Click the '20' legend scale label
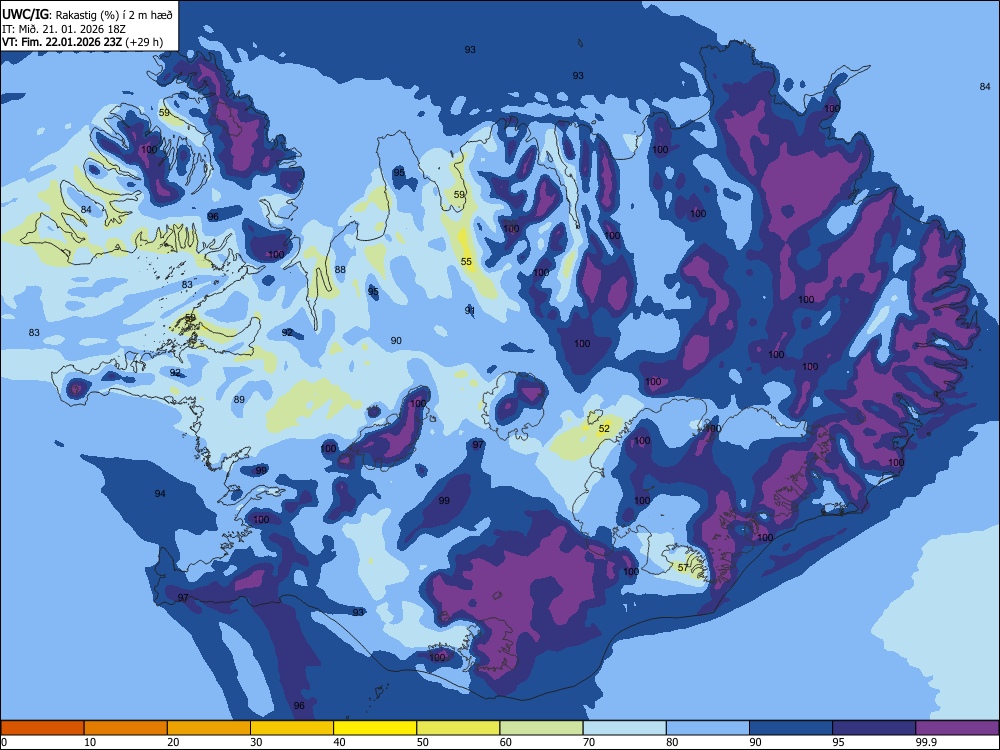 (173, 742)
